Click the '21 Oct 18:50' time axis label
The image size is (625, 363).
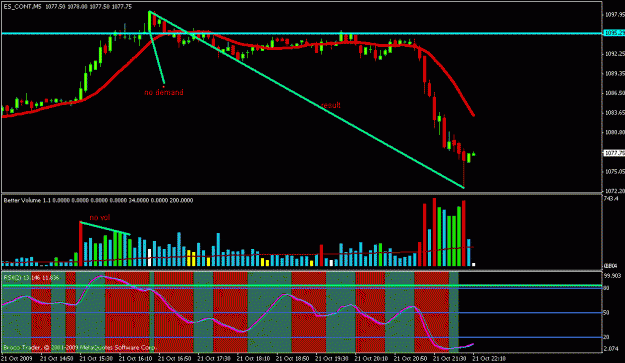click(293, 358)
